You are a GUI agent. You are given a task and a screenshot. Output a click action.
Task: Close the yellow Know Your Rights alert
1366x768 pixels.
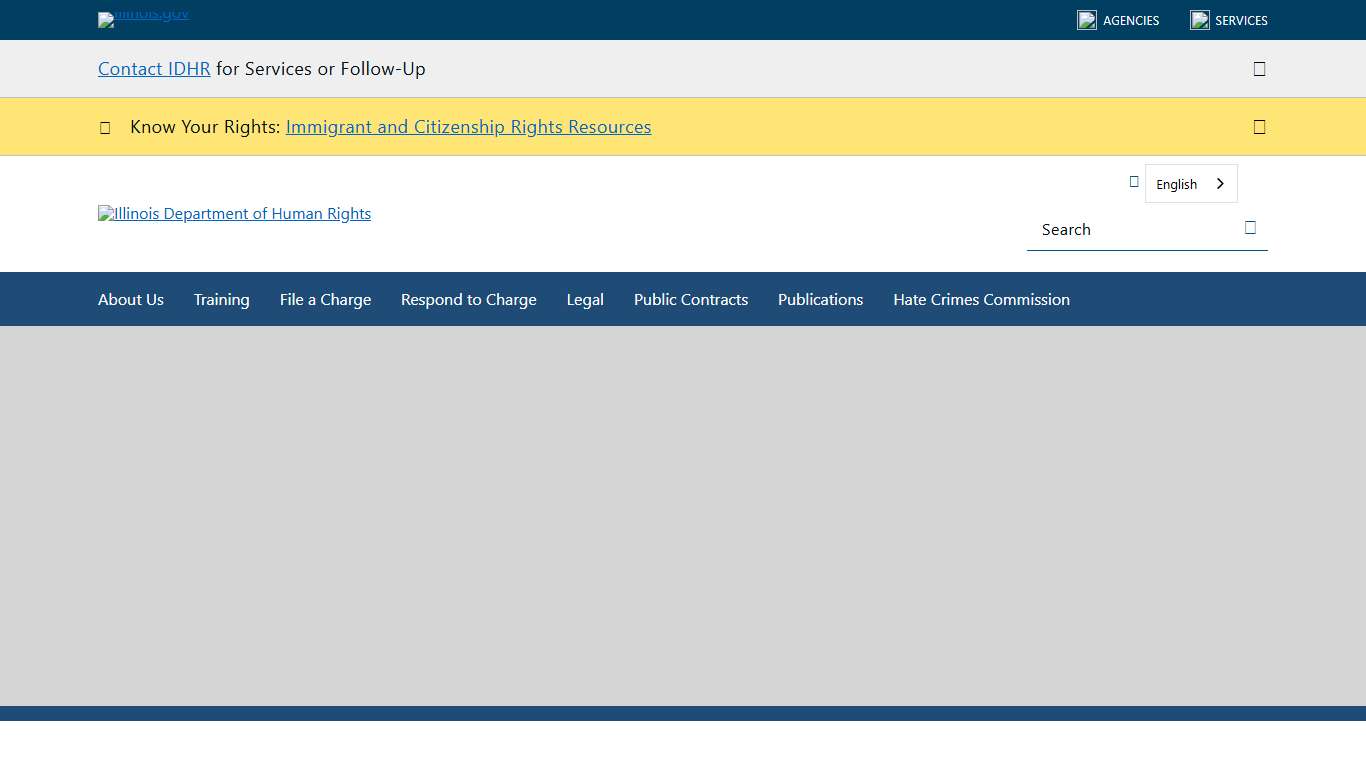click(1259, 127)
